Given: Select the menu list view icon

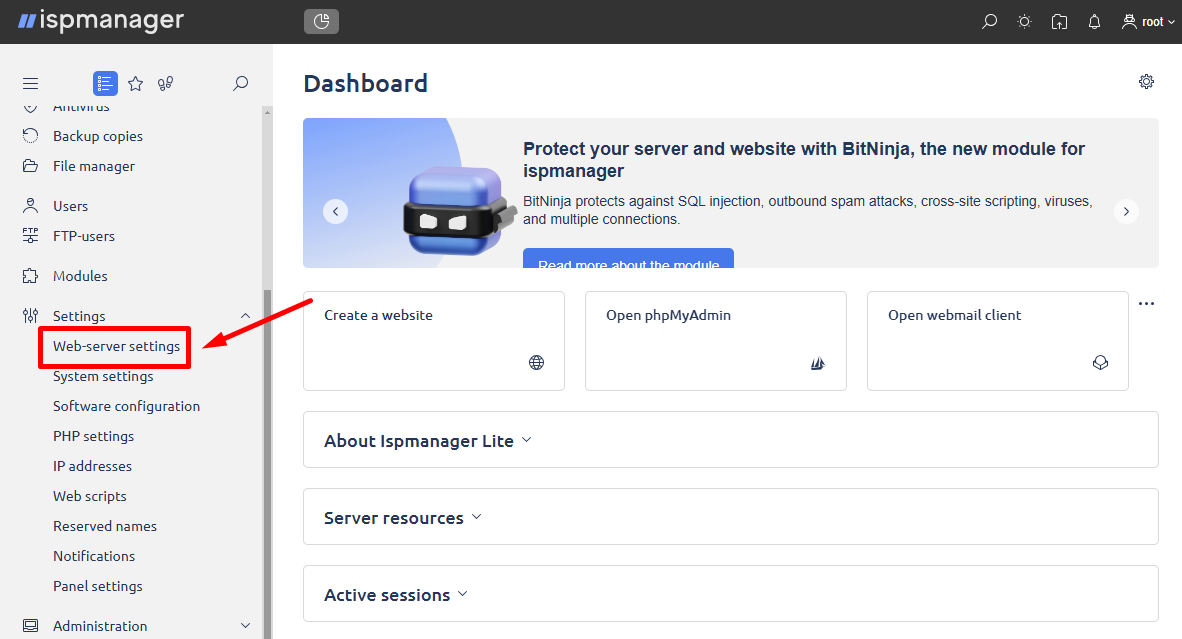Looking at the screenshot, I should tap(105, 84).
